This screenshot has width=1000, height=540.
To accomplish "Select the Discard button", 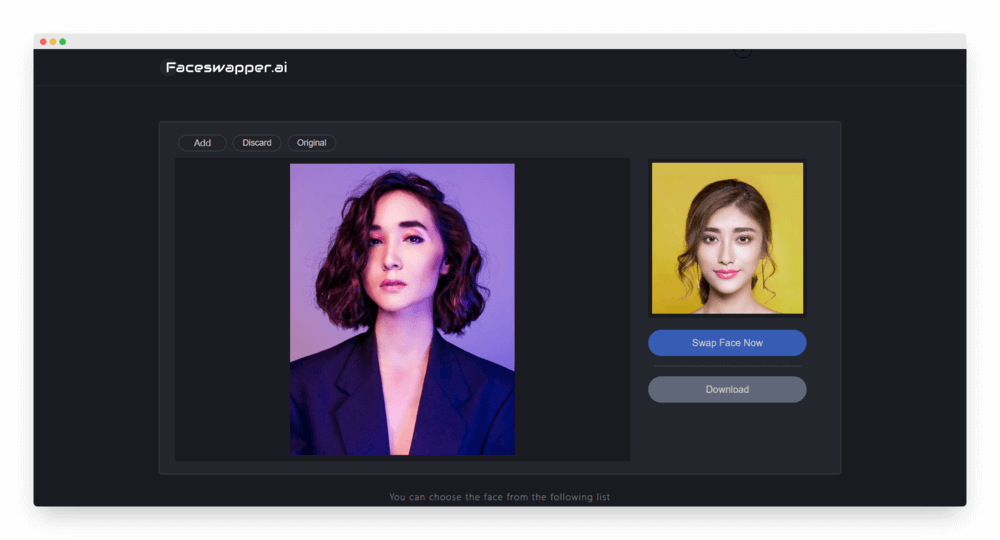I will (x=257, y=143).
